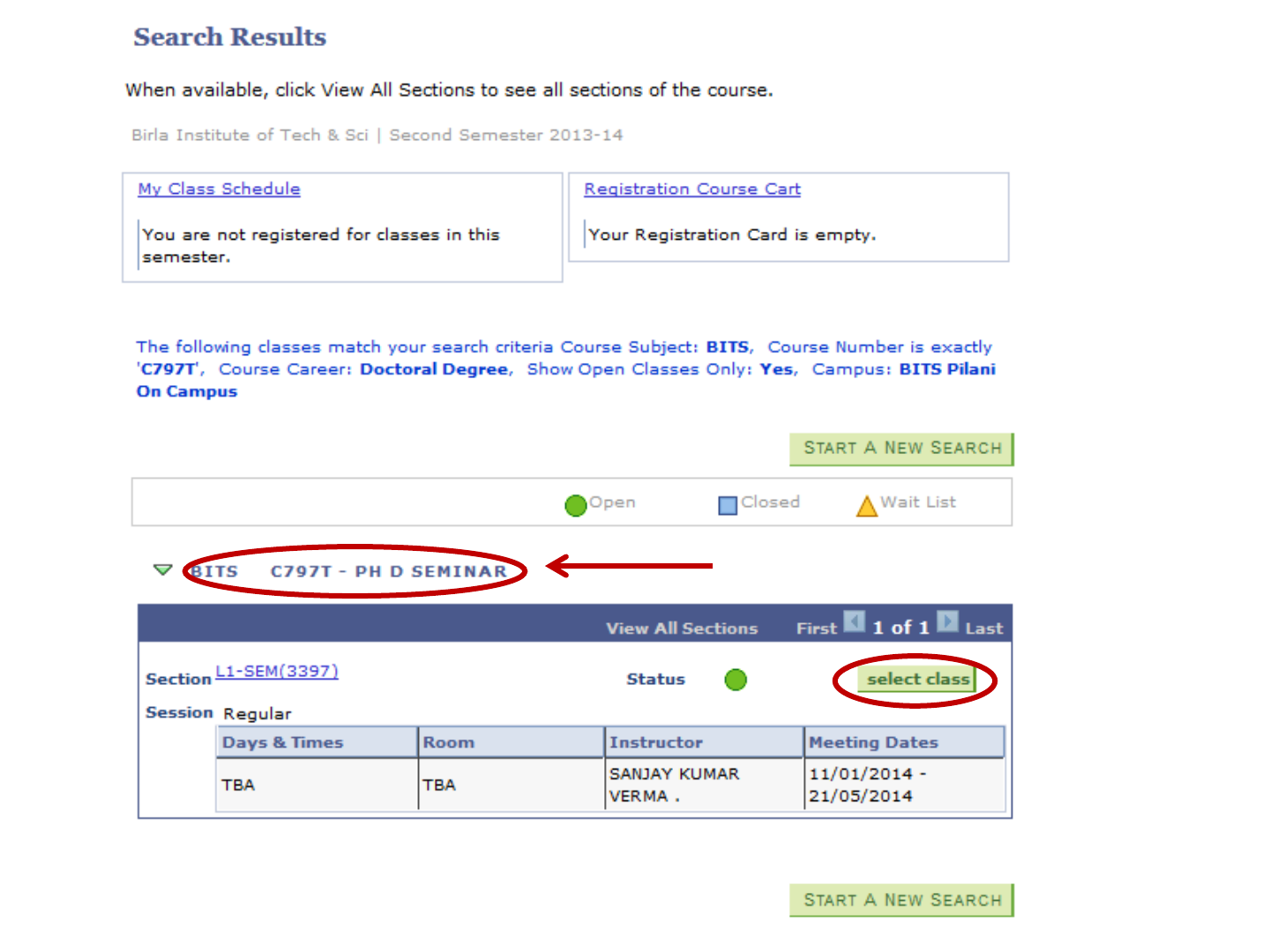Click the next-section arrow icon
The height and width of the screenshot is (952, 1270).
tap(947, 621)
